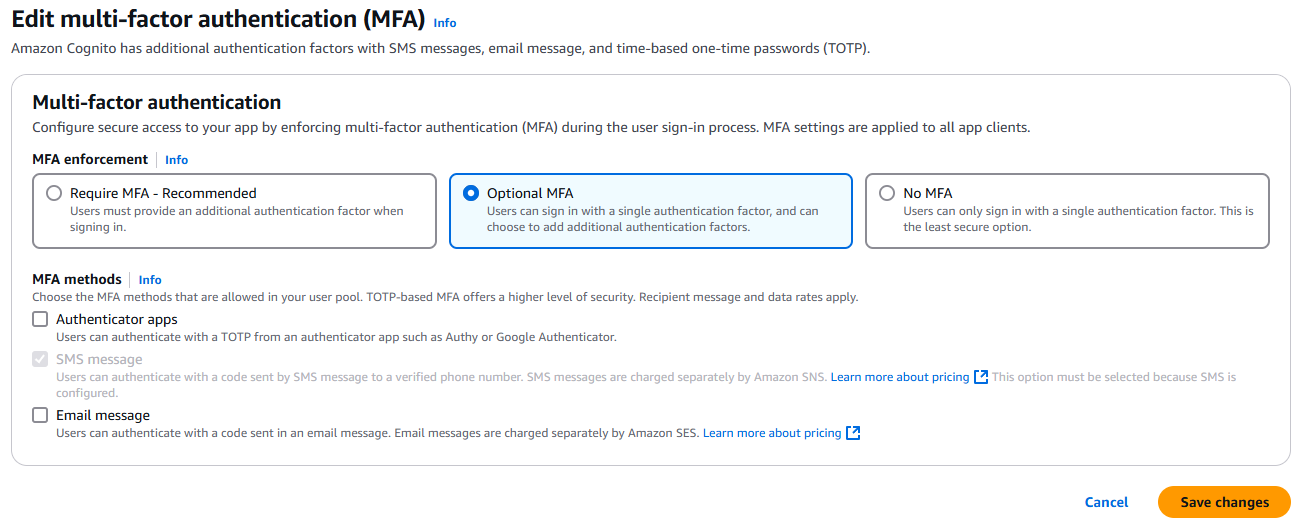Select the Require MFA - Recommended radio button
This screenshot has width=1304, height=531.
[54, 194]
